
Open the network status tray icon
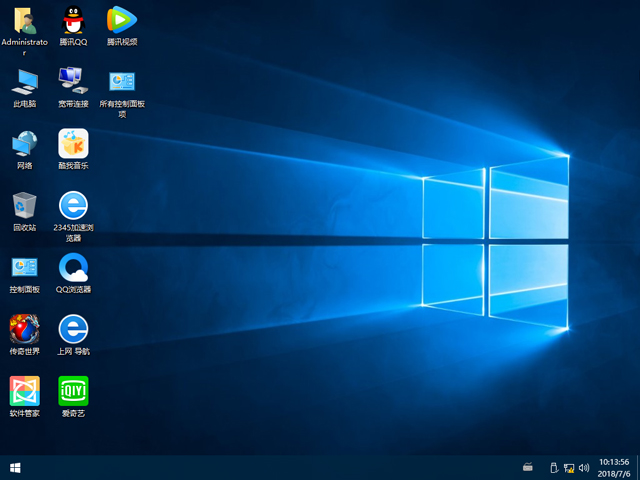click(569, 467)
